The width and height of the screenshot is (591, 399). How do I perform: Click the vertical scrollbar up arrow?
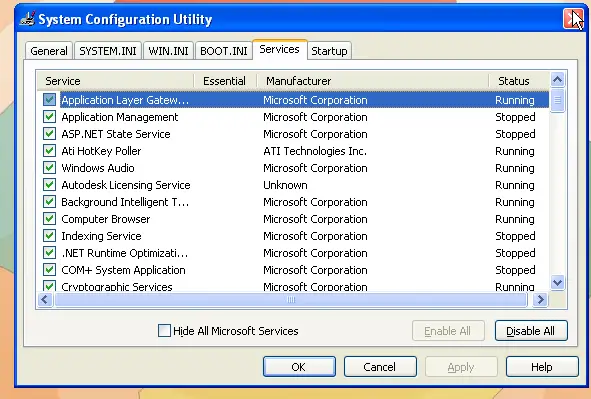[557, 79]
